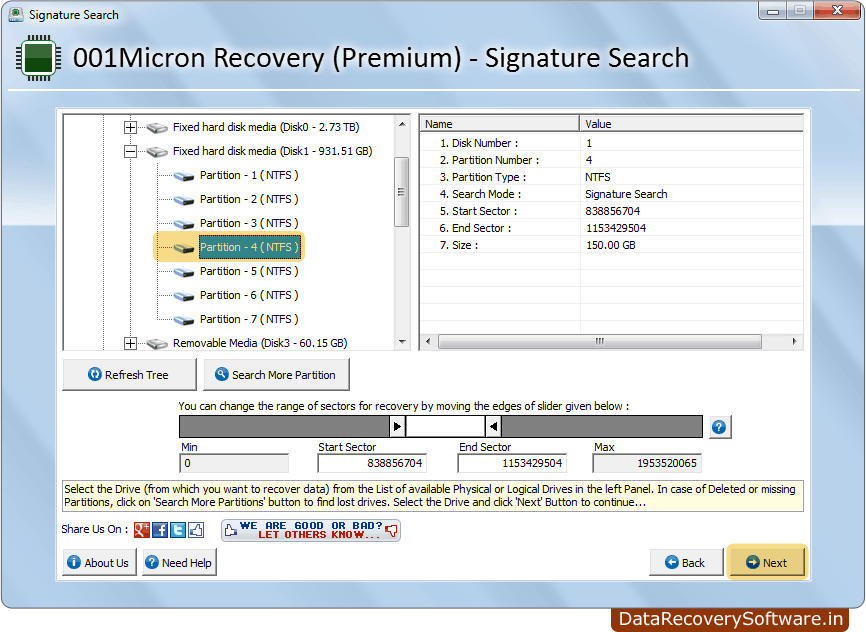The height and width of the screenshot is (632, 866).
Task: Click the tree scrollbar up arrow
Action: (402, 124)
